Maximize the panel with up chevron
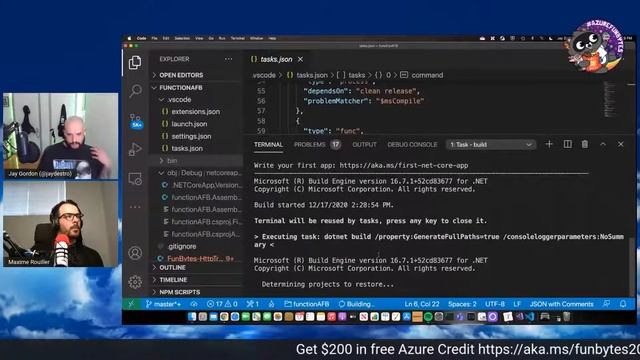The width and height of the screenshot is (640, 360). (x=603, y=144)
